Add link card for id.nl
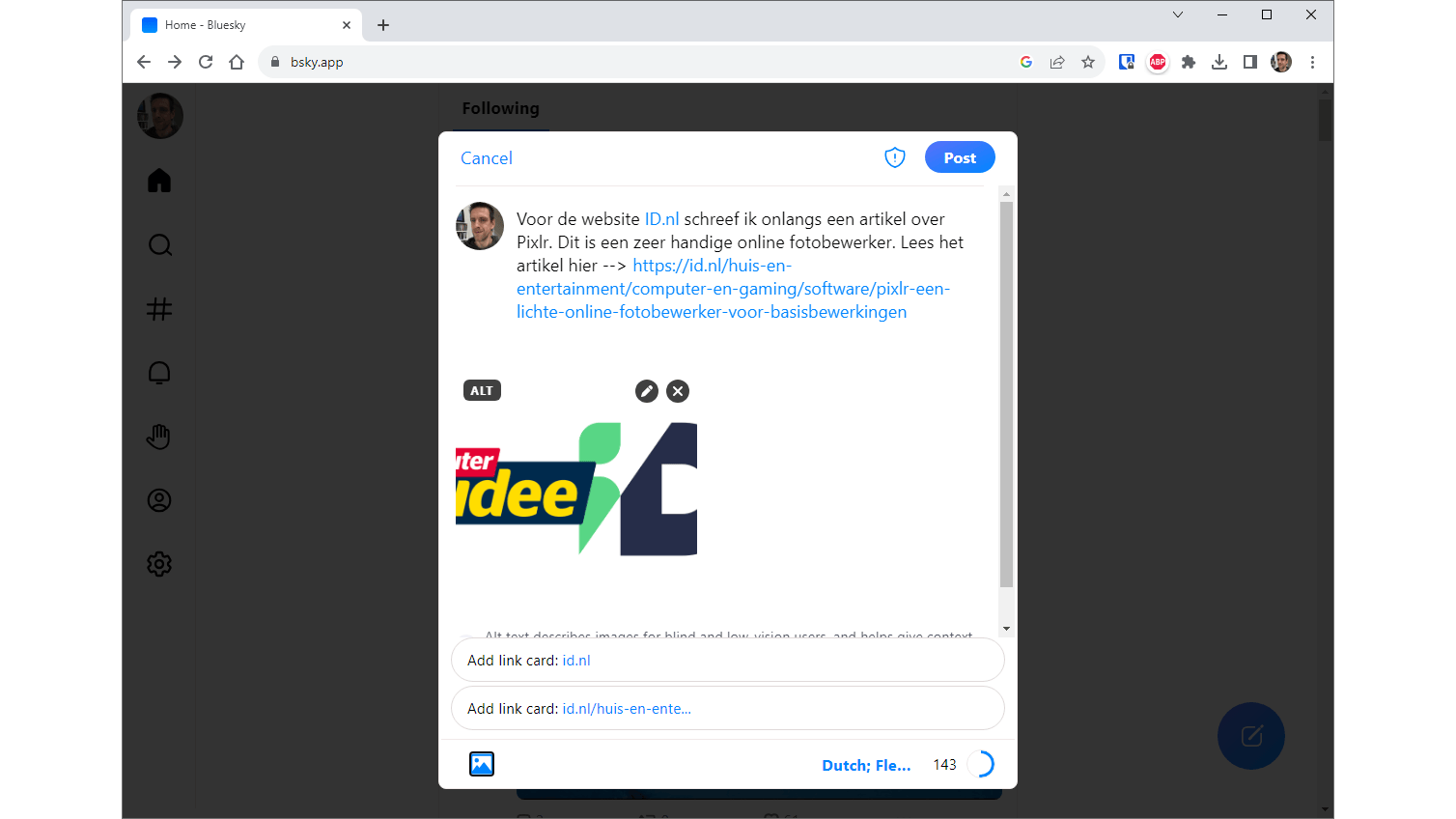 coord(728,661)
